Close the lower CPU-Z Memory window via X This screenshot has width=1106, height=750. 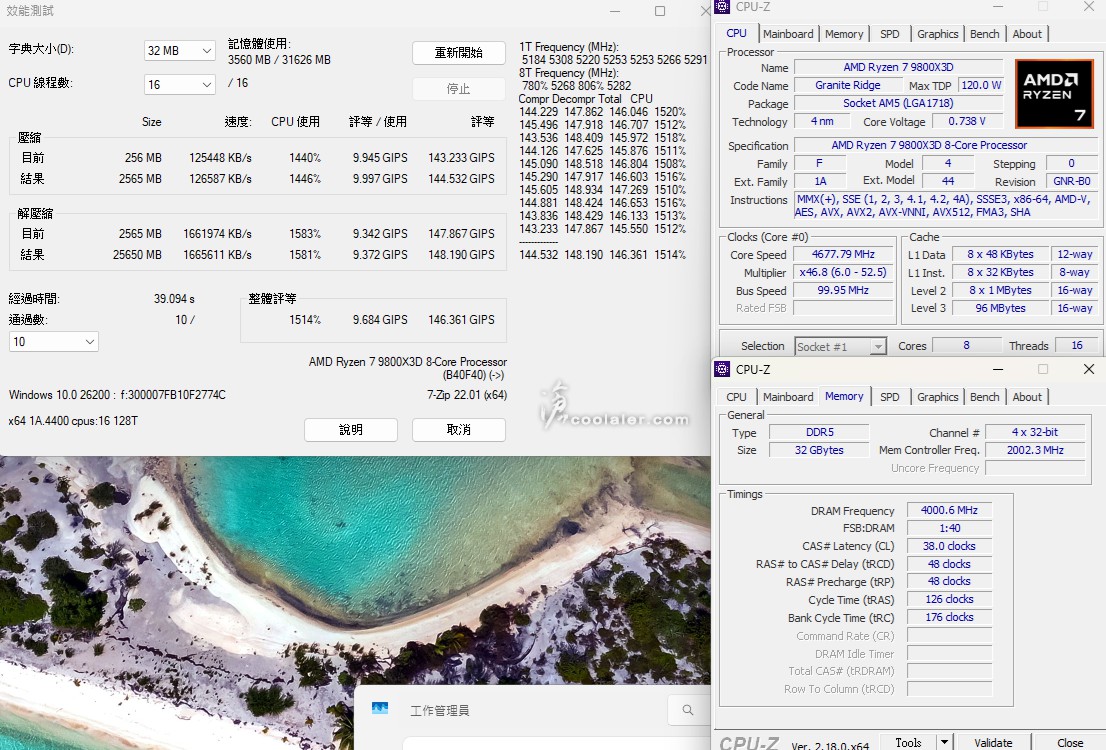pos(1089,369)
